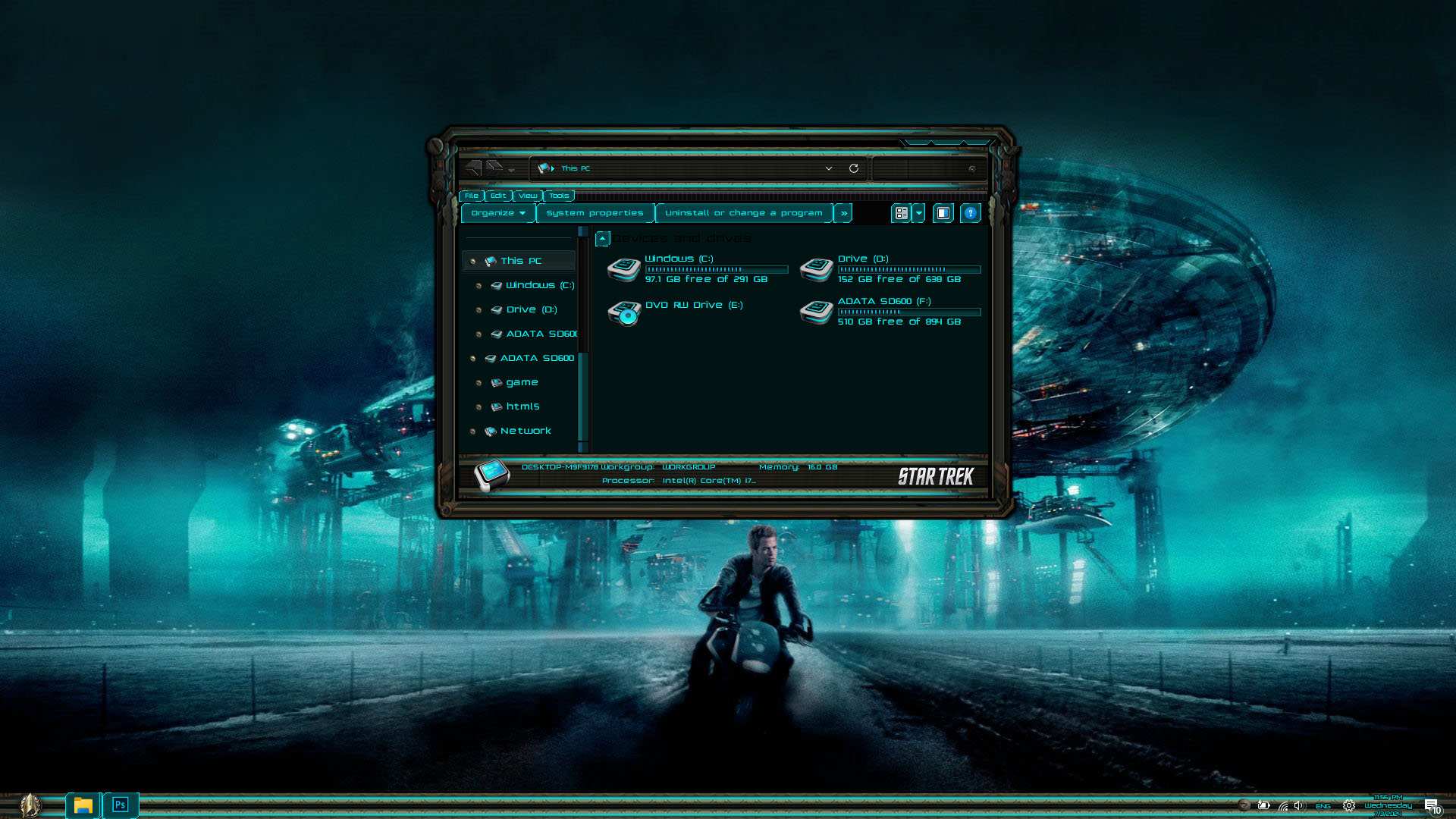Open the Tools menu
The height and width of the screenshot is (819, 1456).
click(559, 196)
